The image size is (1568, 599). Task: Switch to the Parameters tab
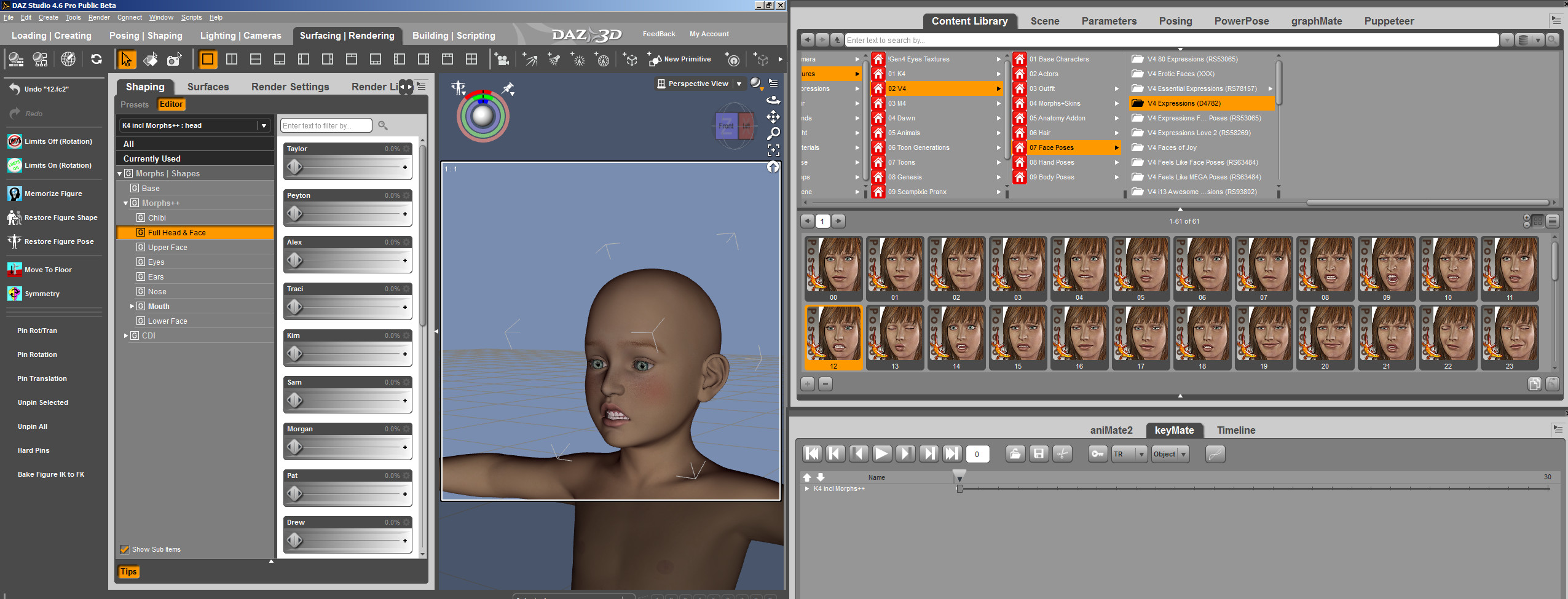point(1109,21)
